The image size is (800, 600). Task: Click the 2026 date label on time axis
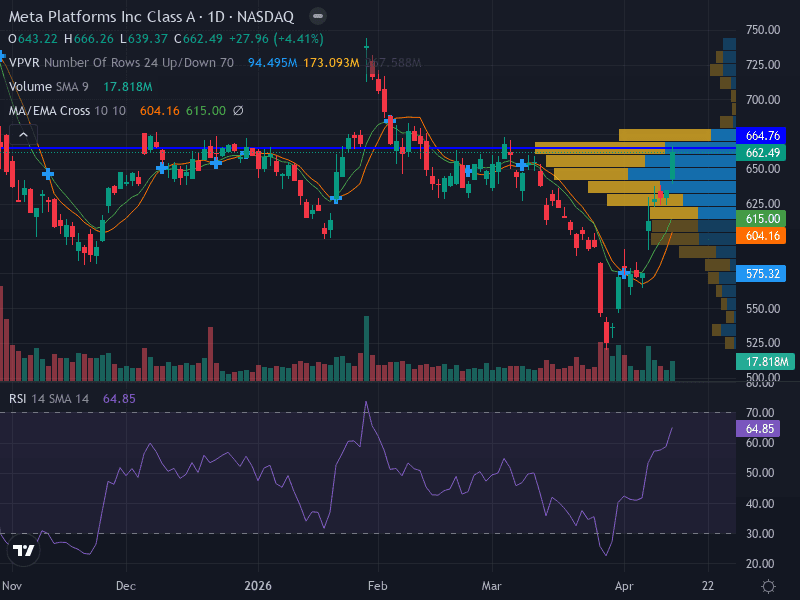[258, 586]
